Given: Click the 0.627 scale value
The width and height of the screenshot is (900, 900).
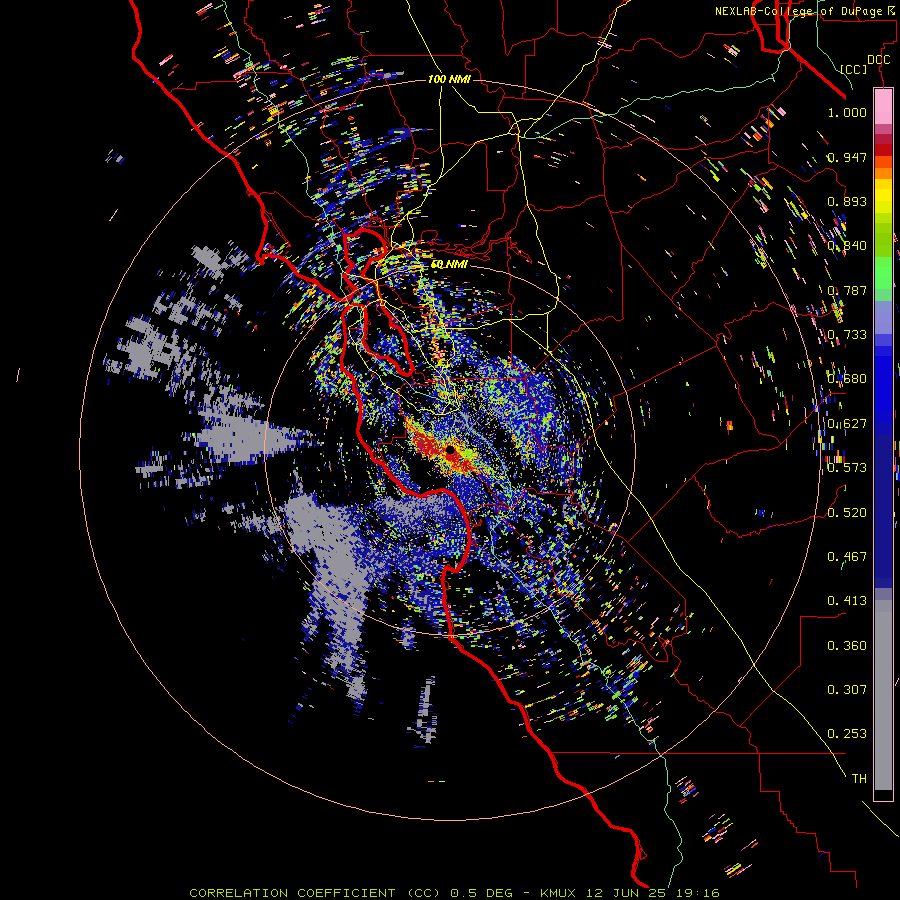Looking at the screenshot, I should pos(847,424).
